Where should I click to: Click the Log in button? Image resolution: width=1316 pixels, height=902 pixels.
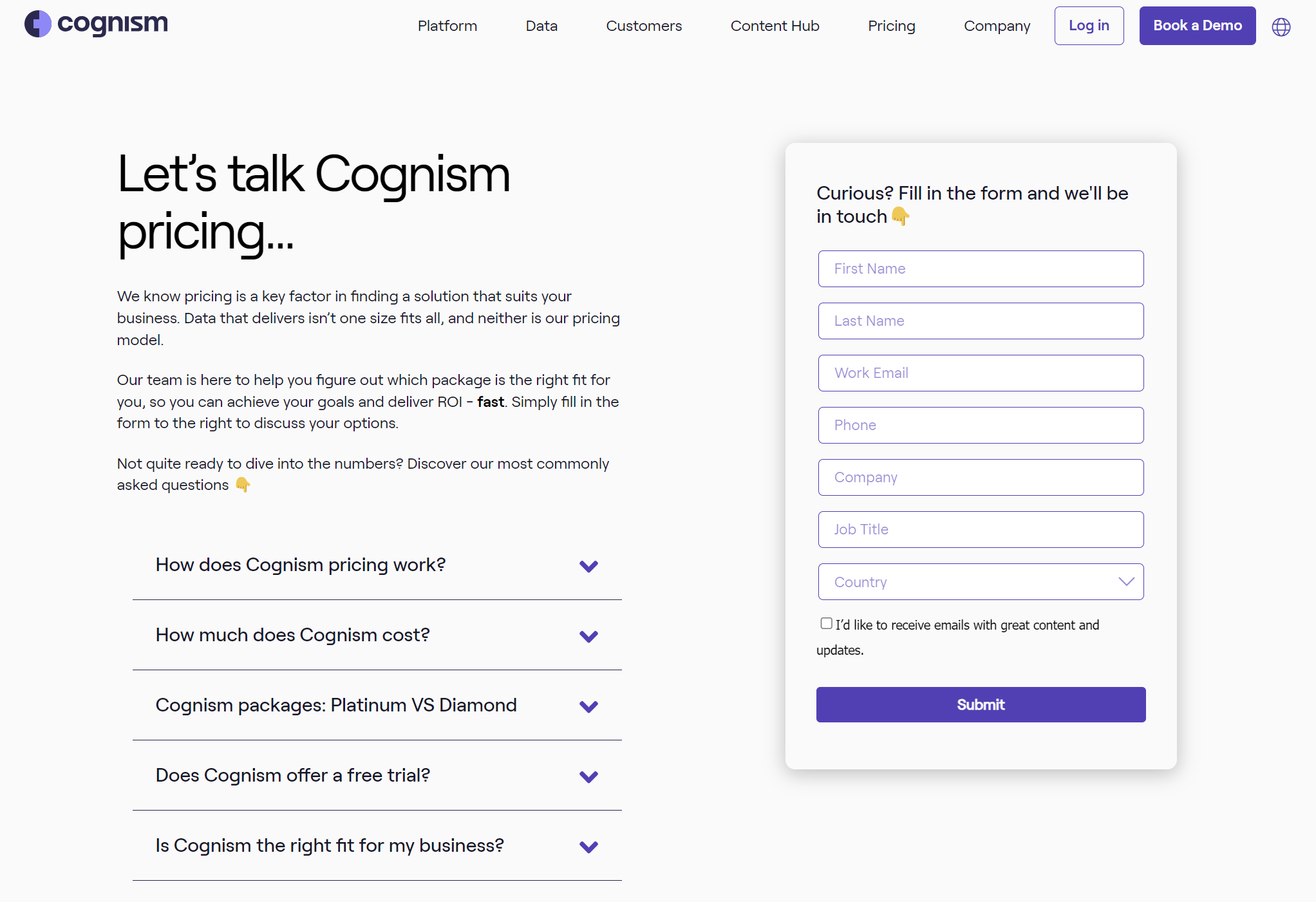[x=1089, y=26]
